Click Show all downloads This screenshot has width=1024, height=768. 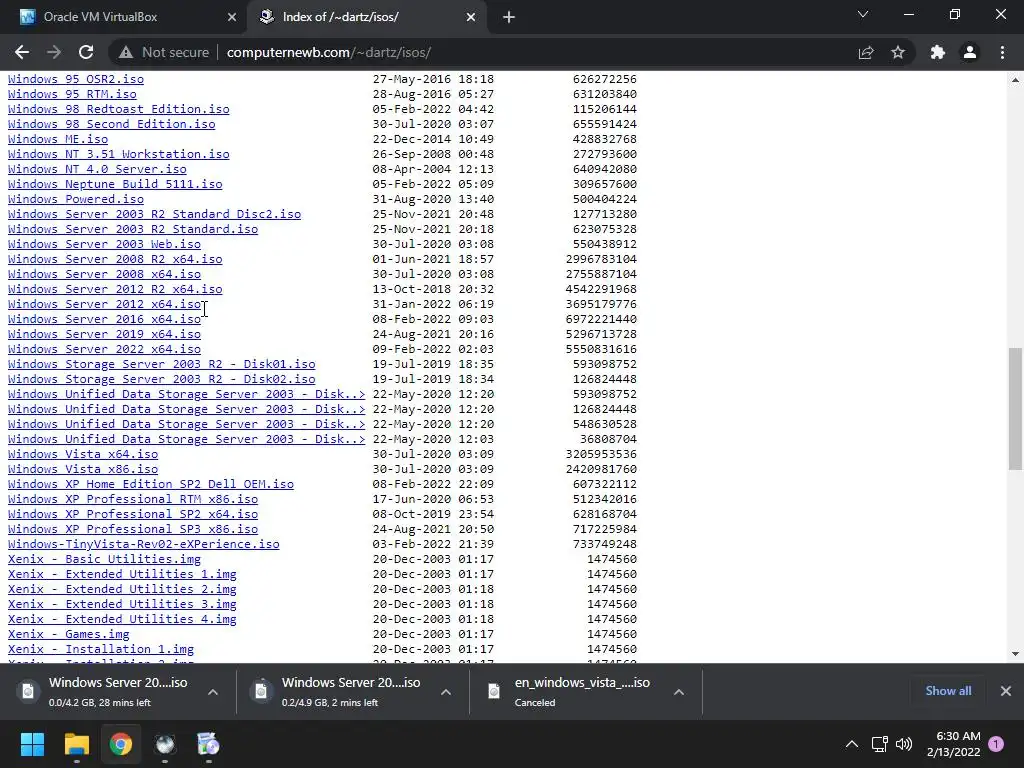pos(948,691)
